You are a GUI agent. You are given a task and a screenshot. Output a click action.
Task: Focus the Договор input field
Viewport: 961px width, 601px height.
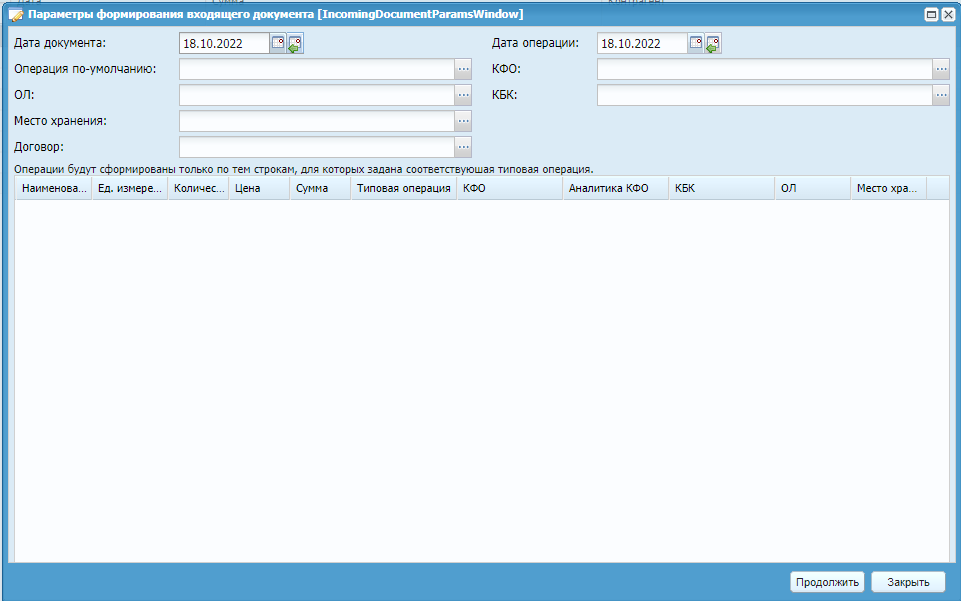(317, 147)
